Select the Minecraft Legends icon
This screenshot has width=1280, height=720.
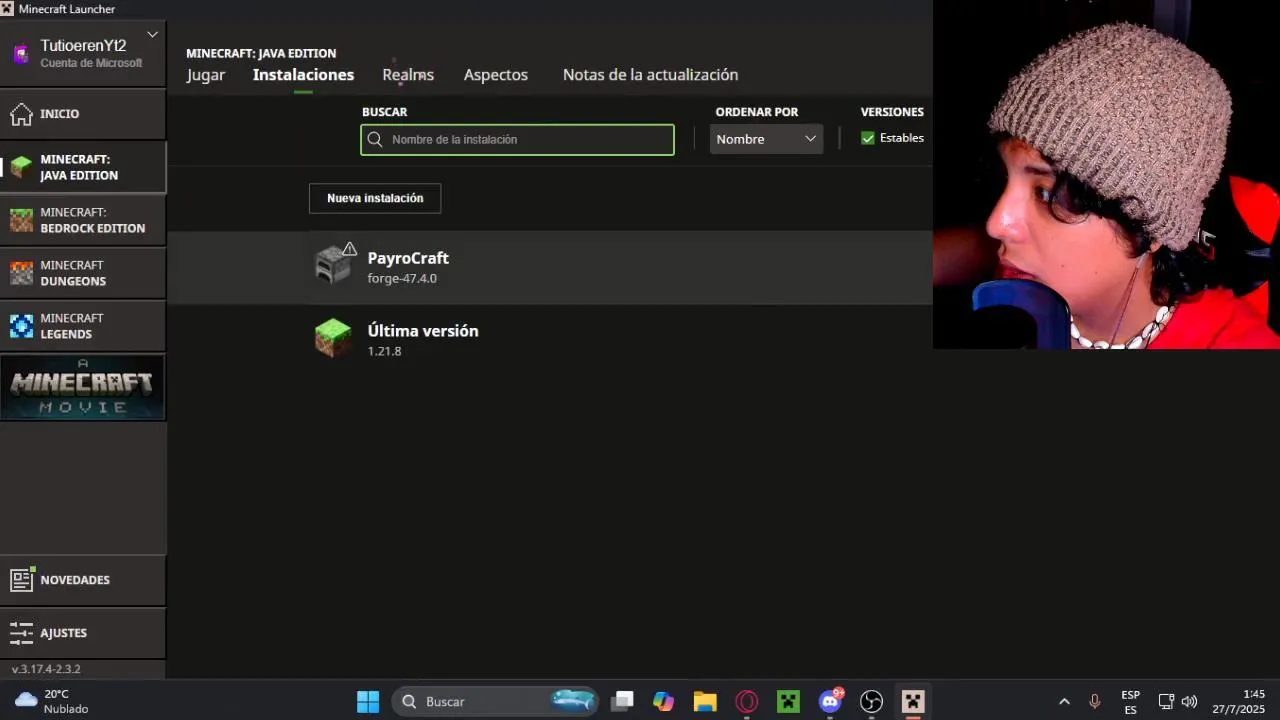click(22, 326)
